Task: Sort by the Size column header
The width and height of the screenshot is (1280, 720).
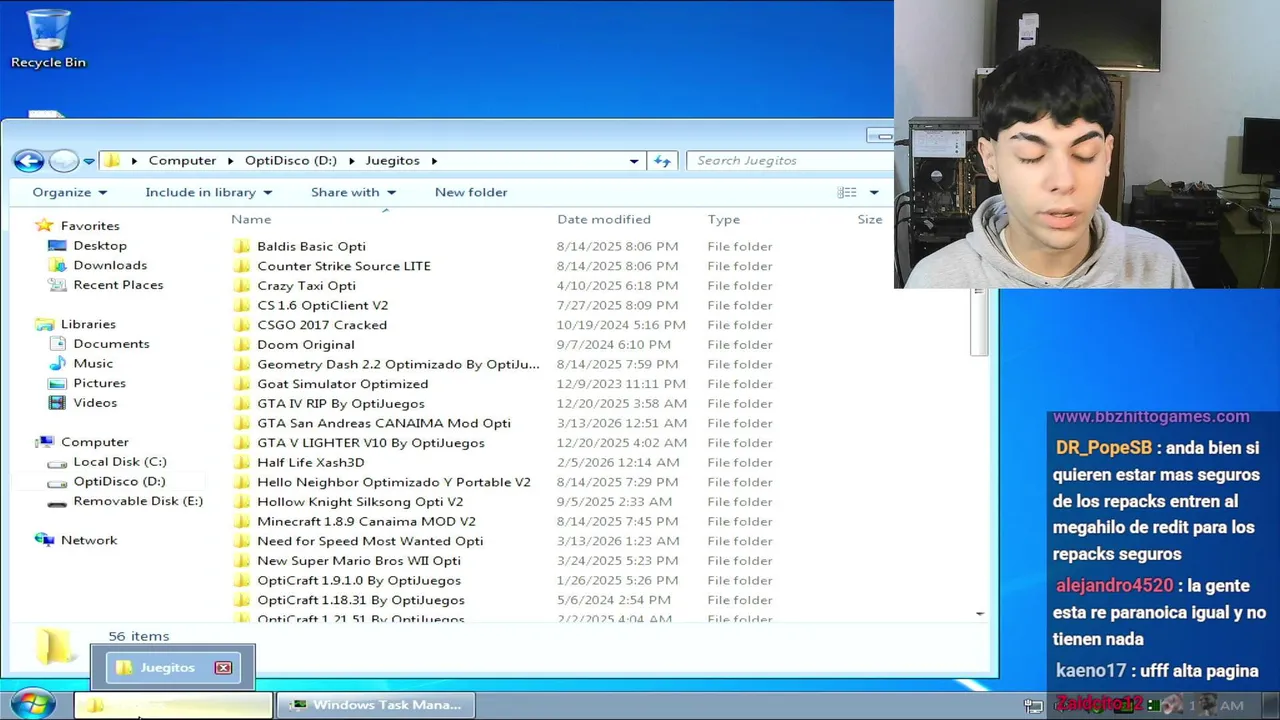Action: point(870,219)
